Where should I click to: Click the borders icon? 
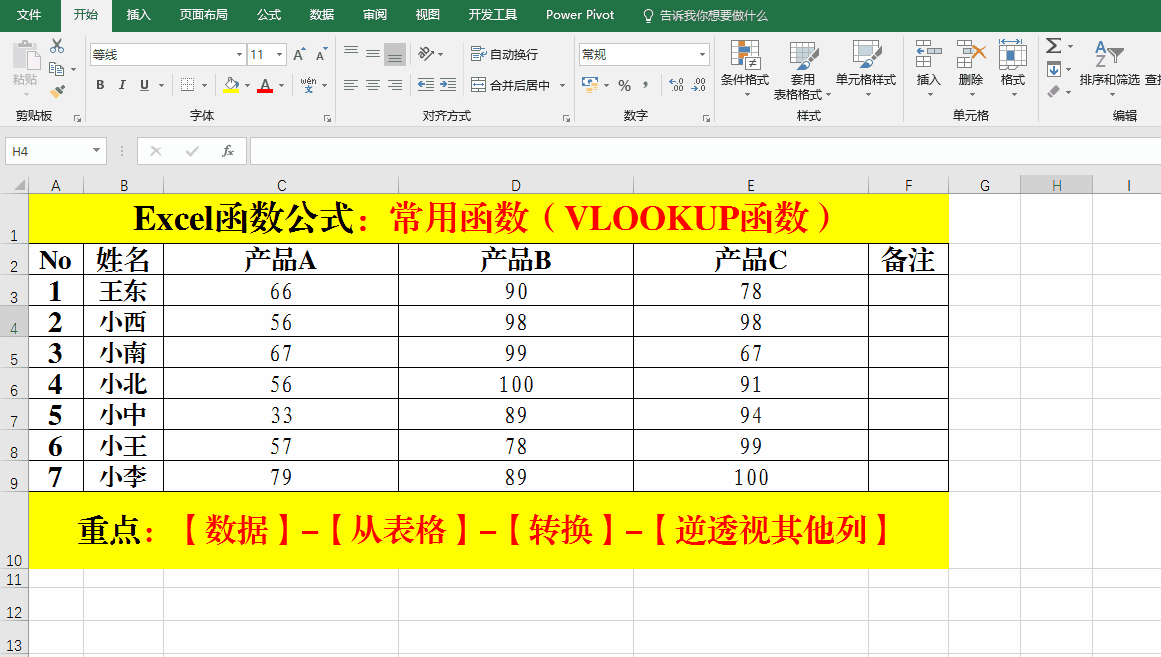tap(187, 85)
